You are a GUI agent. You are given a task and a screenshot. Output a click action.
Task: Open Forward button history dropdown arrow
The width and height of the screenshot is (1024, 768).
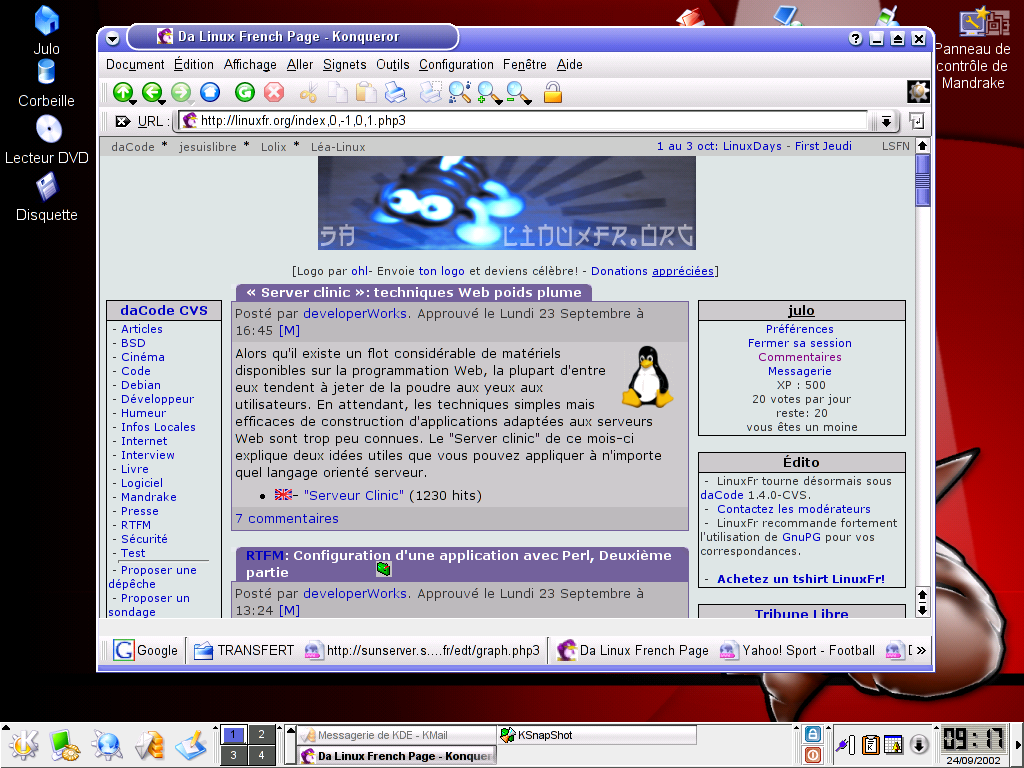click(x=191, y=103)
